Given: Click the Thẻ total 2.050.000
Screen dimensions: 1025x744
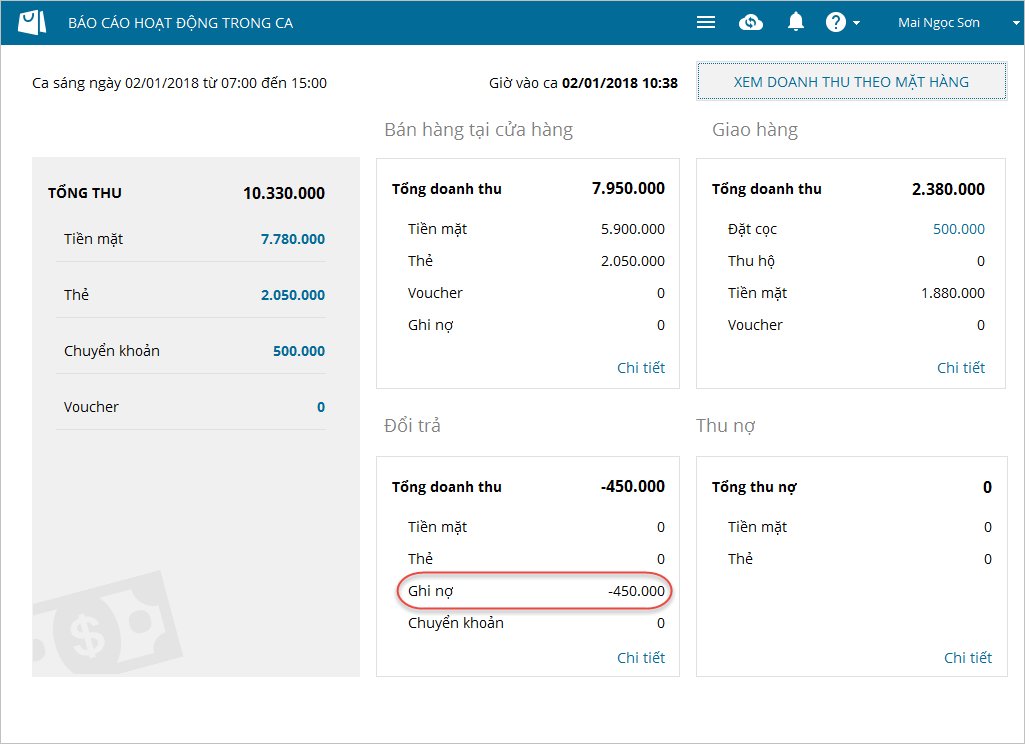Looking at the screenshot, I should coord(293,295).
